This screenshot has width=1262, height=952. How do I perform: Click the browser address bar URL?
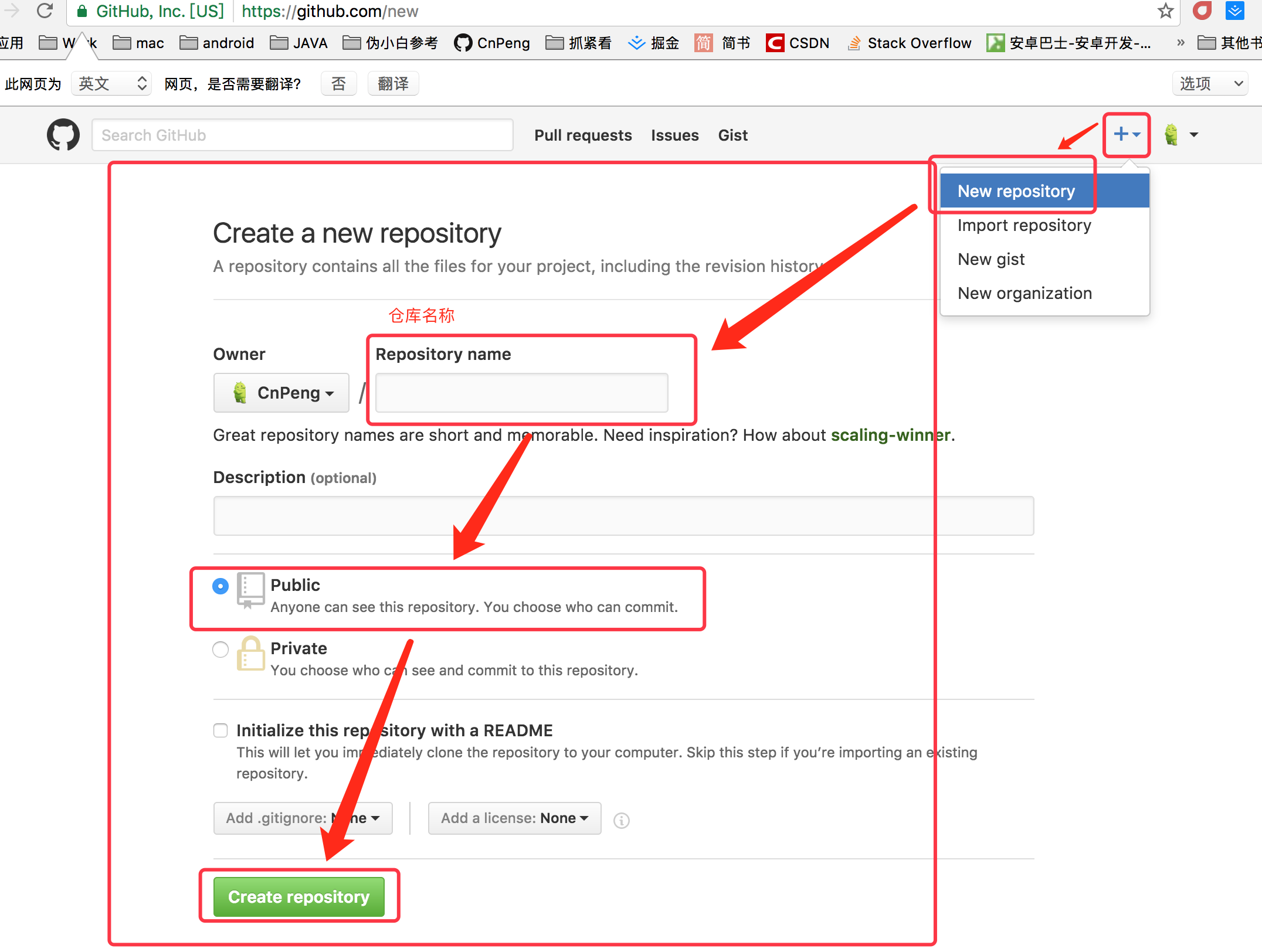pos(330,11)
